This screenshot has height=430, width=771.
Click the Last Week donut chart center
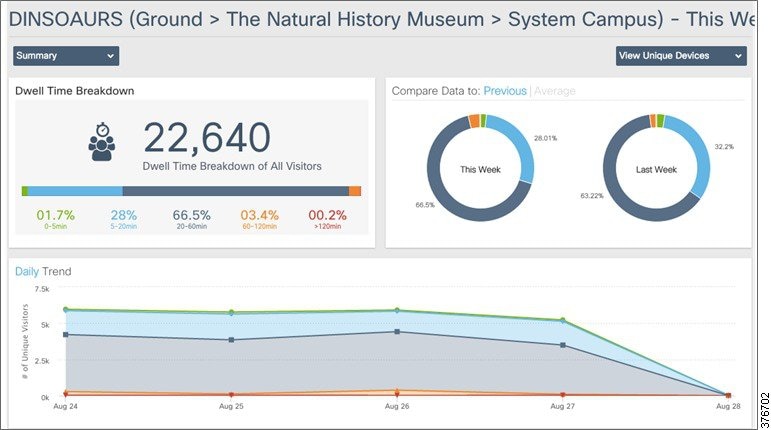point(656,169)
